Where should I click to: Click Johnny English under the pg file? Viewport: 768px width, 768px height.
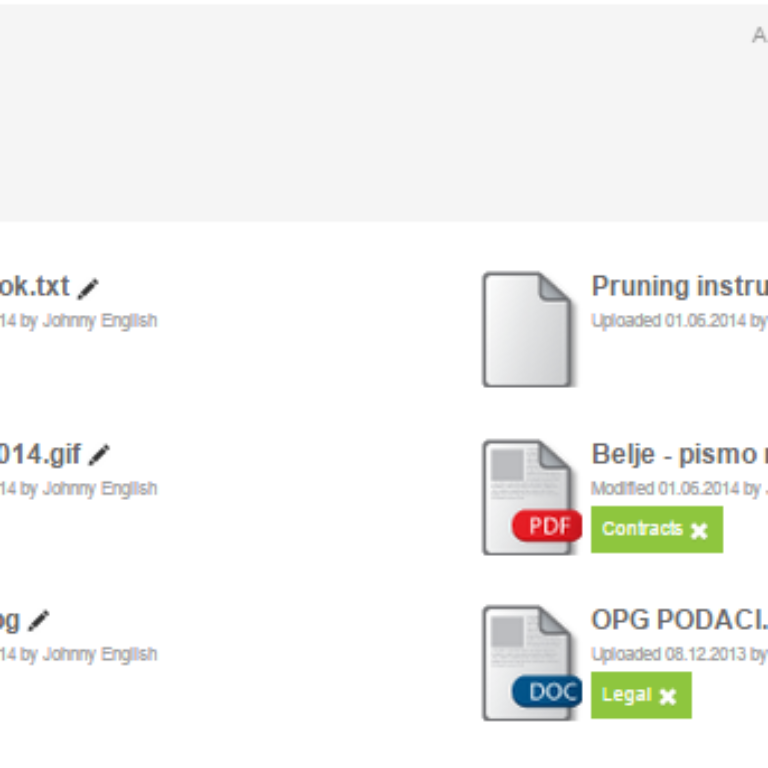(100, 654)
